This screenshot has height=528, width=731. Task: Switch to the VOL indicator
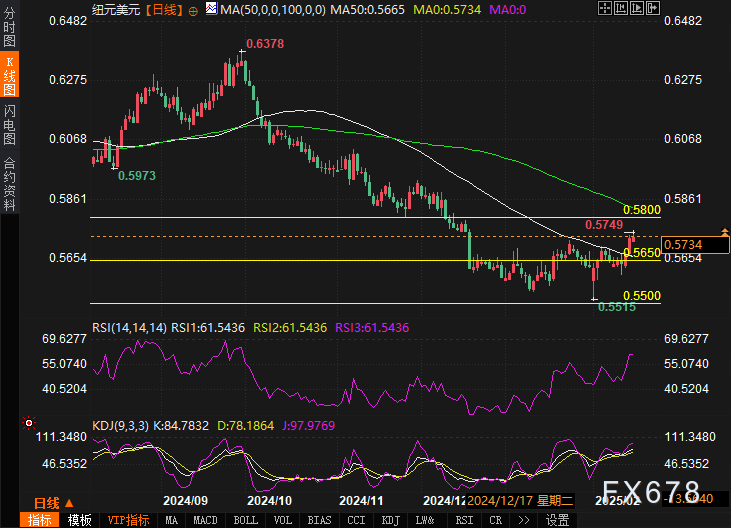pos(283,520)
